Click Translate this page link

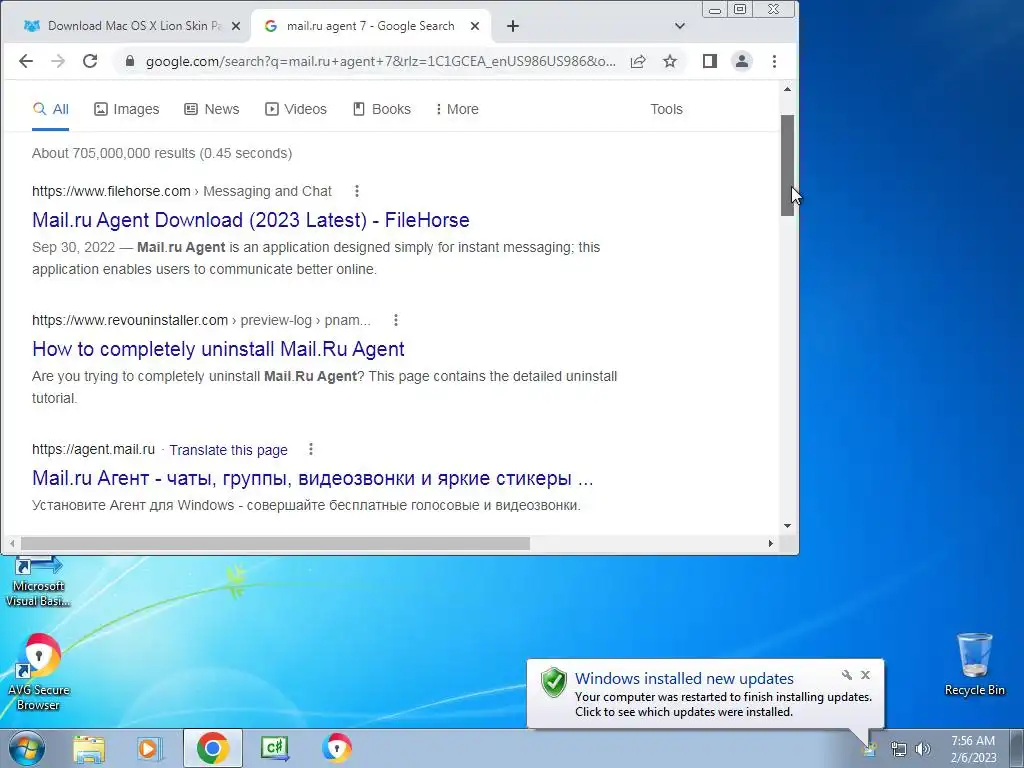229,450
